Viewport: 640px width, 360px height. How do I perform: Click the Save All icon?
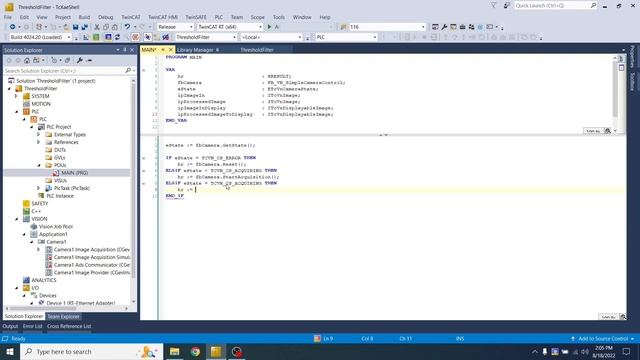click(x=84, y=27)
